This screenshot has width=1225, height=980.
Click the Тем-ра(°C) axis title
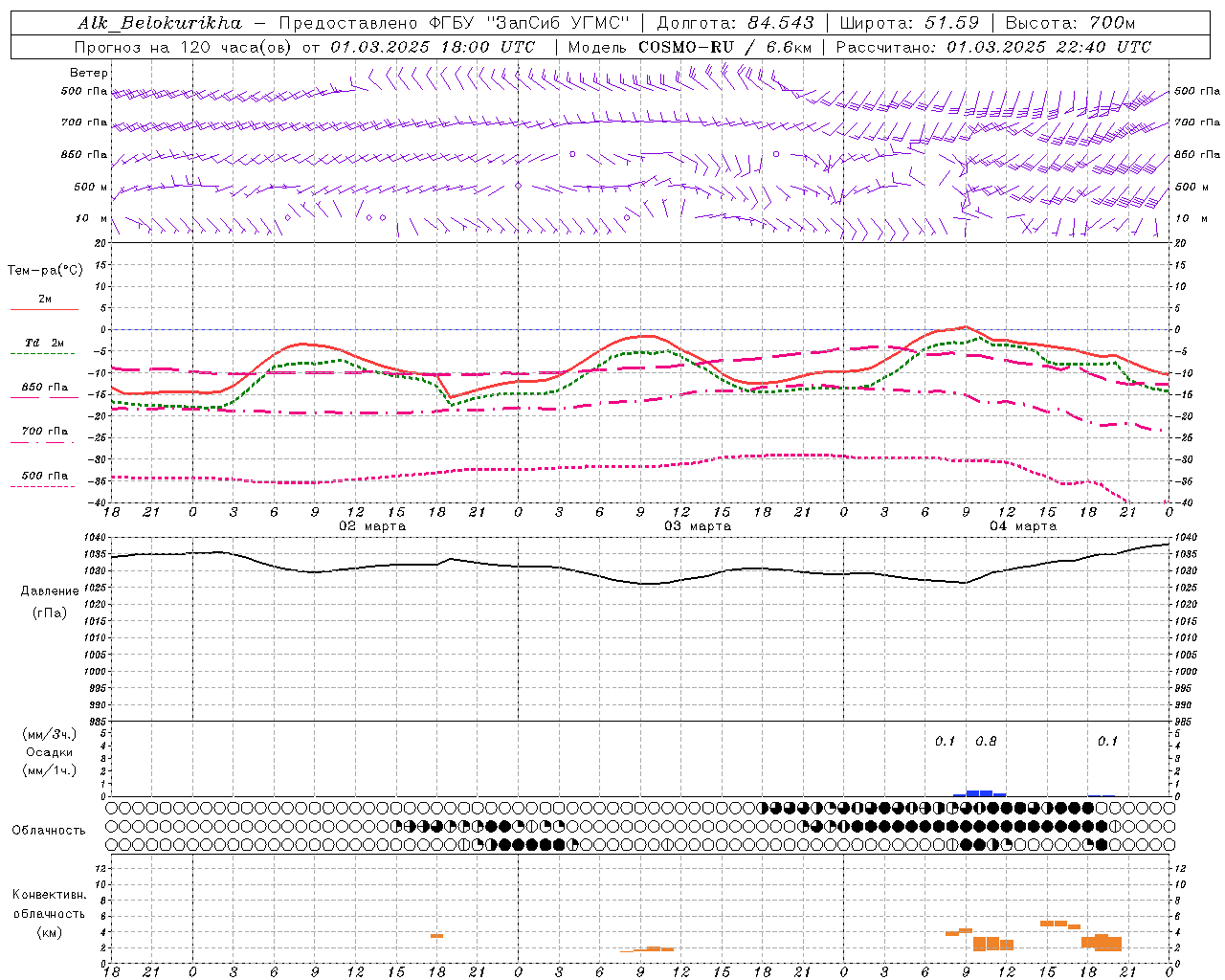tap(45, 271)
